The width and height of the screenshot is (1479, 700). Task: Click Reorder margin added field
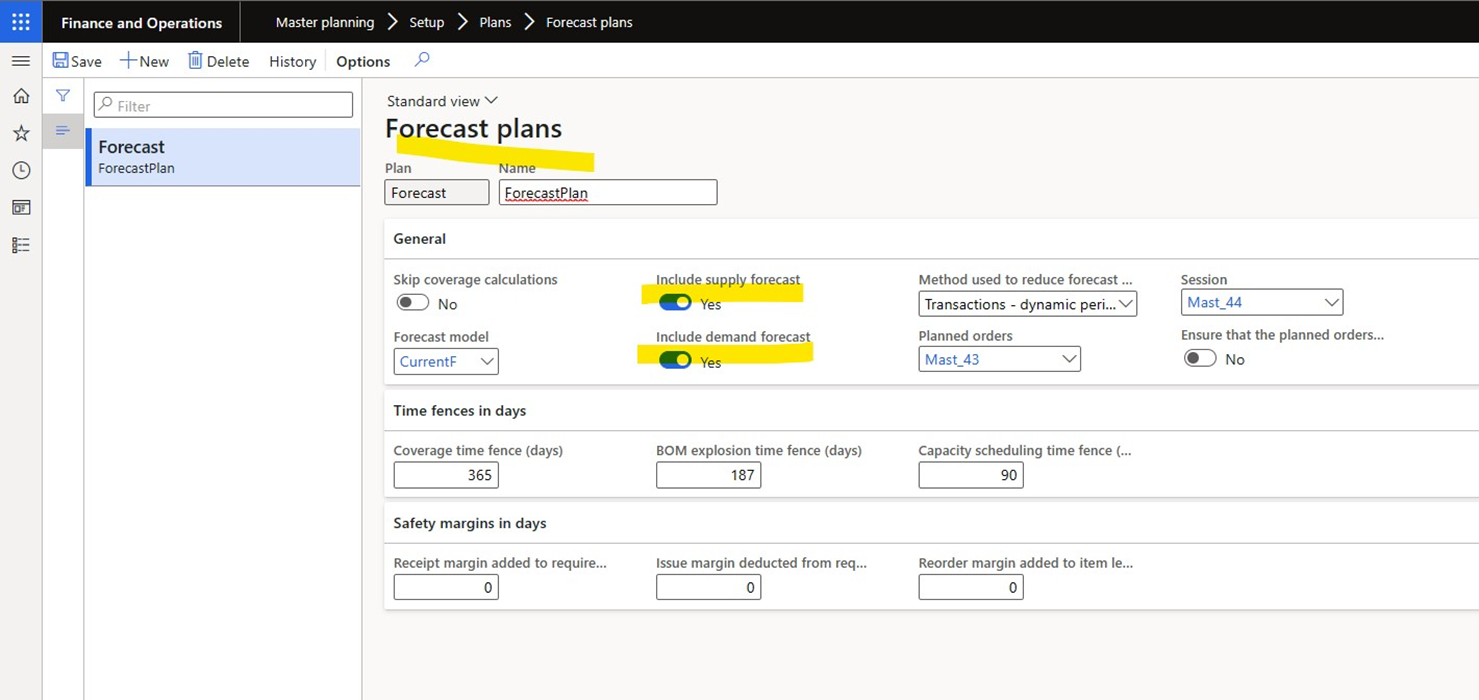click(x=971, y=587)
